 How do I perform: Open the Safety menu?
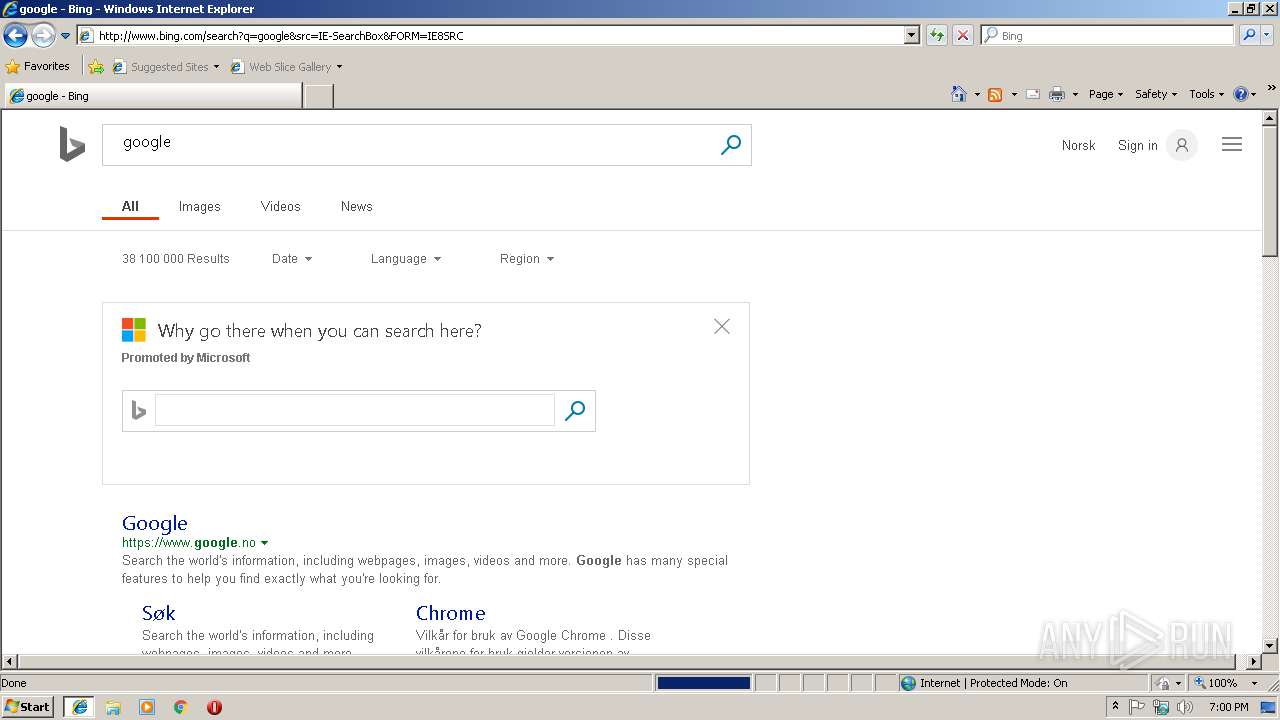[x=1156, y=94]
